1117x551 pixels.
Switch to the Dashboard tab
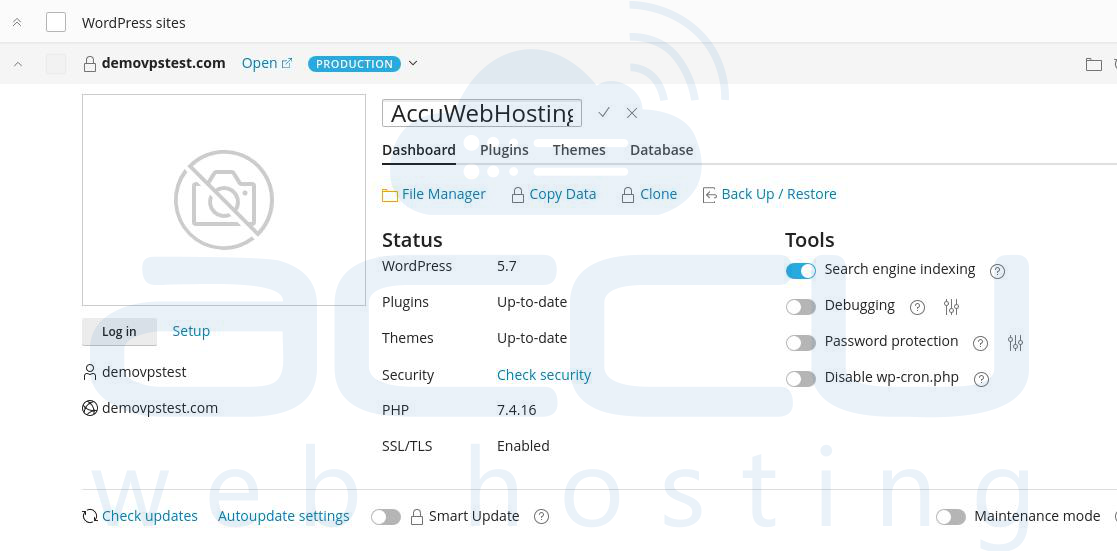[419, 150]
